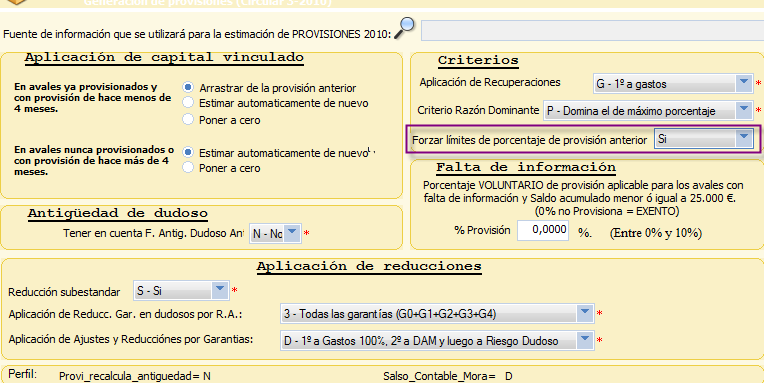The image size is (764, 383).
Task: Select 'Estimar automaticamente de nuevo' for avales nunca provisionados
Action: coord(188,153)
